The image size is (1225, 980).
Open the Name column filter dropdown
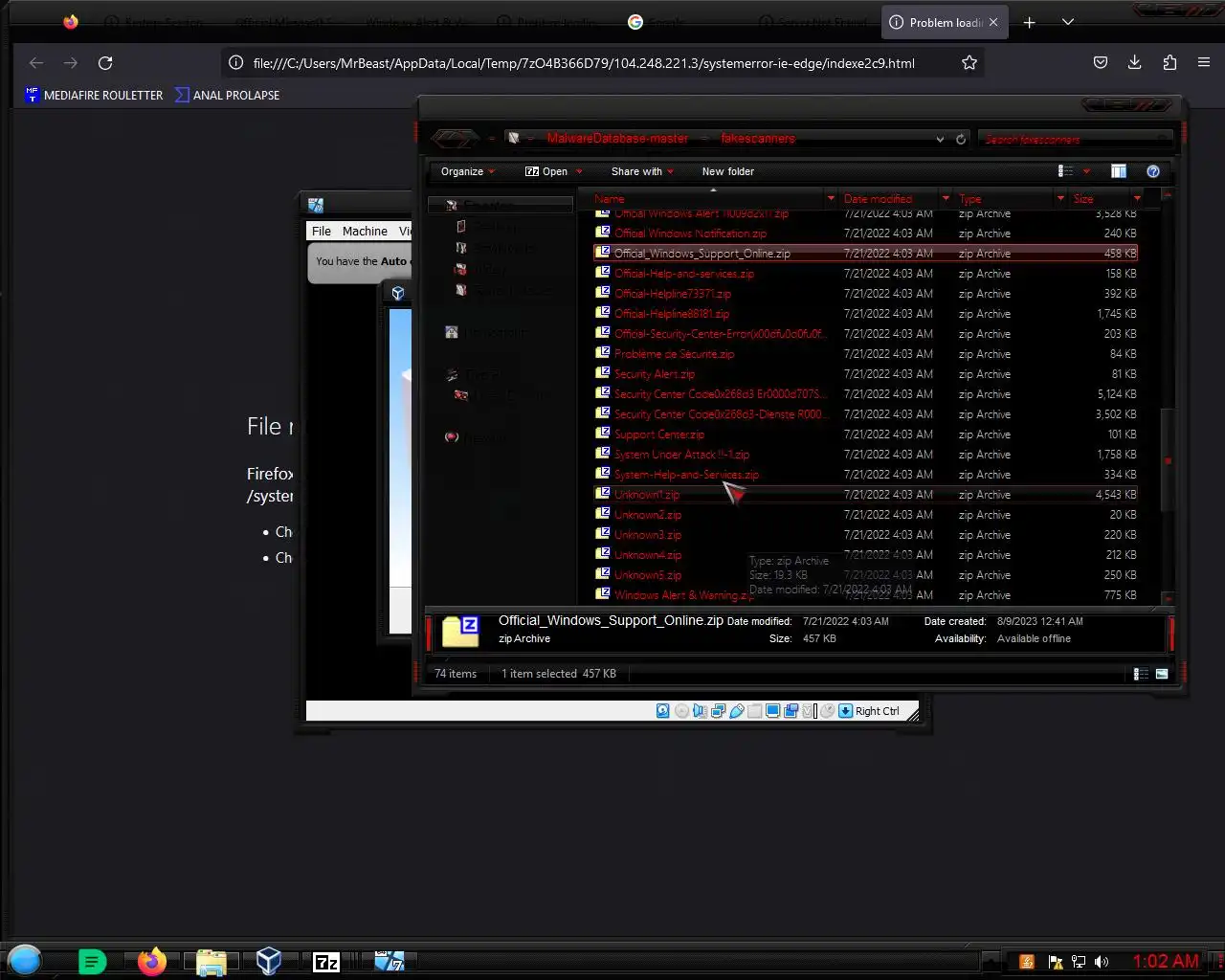(831, 199)
